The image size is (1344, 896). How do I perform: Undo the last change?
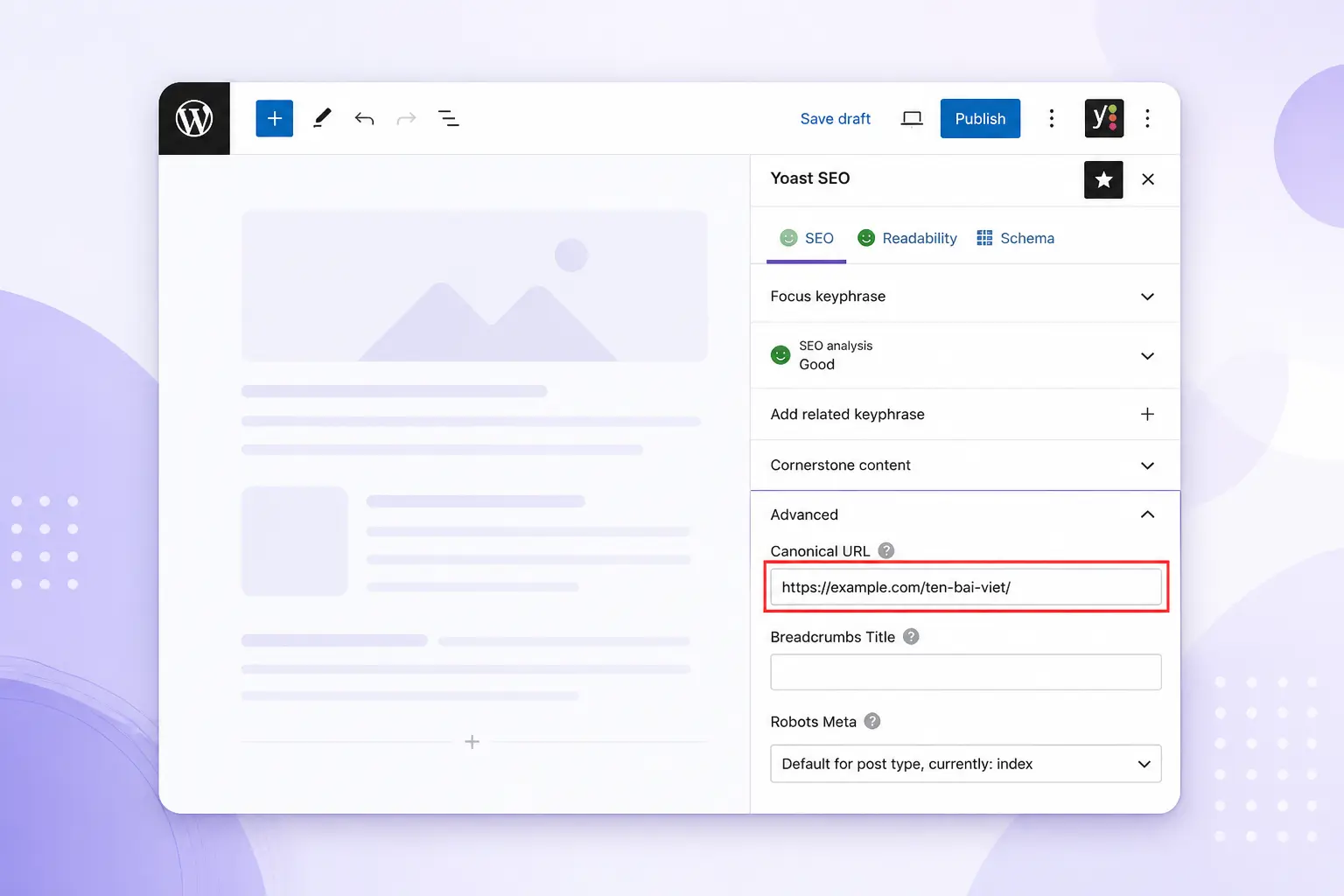coord(364,118)
